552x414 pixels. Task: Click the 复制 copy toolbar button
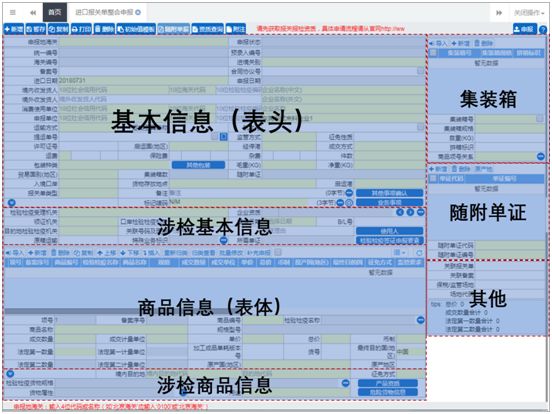click(x=58, y=29)
